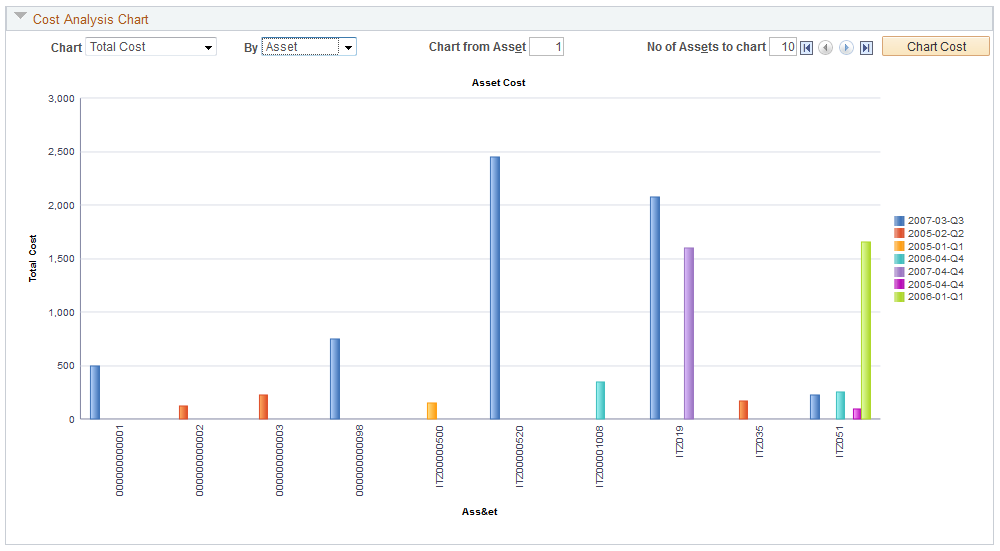Go to last set of assets

point(866,48)
